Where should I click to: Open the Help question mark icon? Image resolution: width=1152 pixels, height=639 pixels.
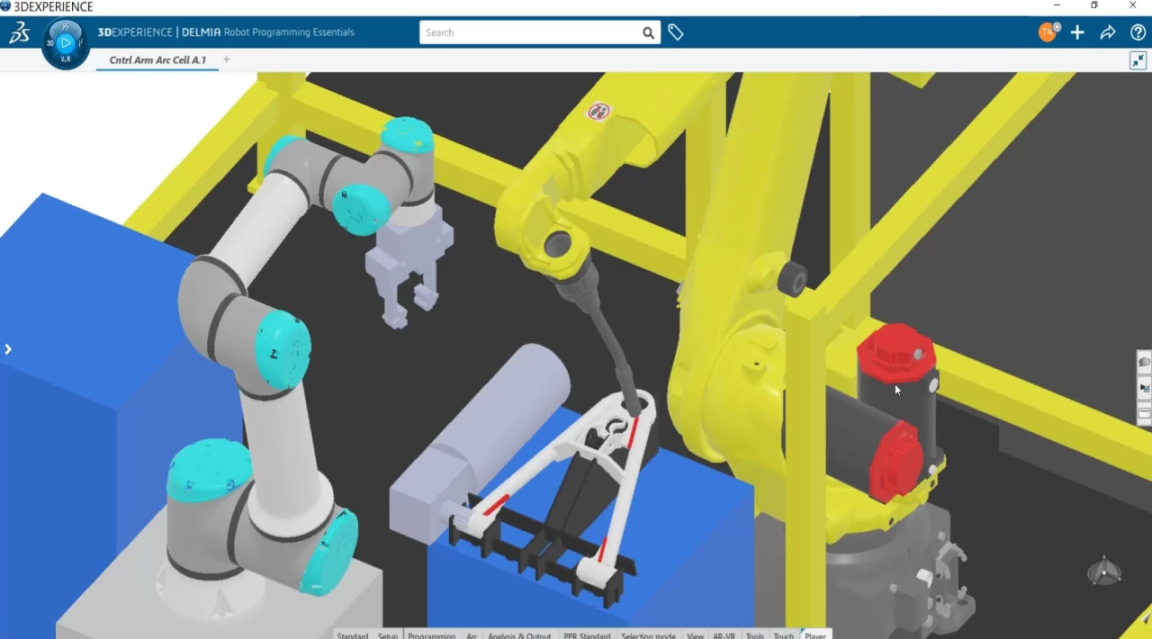coord(1138,33)
